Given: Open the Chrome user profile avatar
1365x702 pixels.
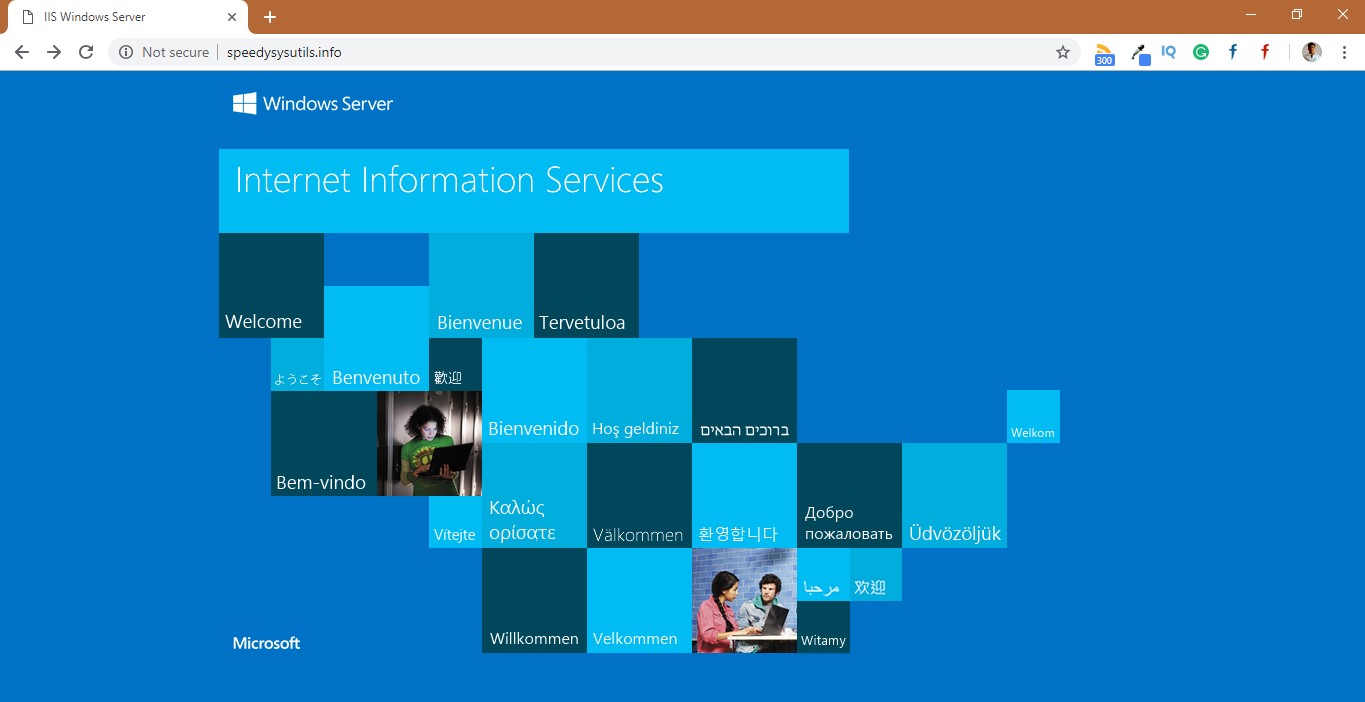Looking at the screenshot, I should (1311, 52).
